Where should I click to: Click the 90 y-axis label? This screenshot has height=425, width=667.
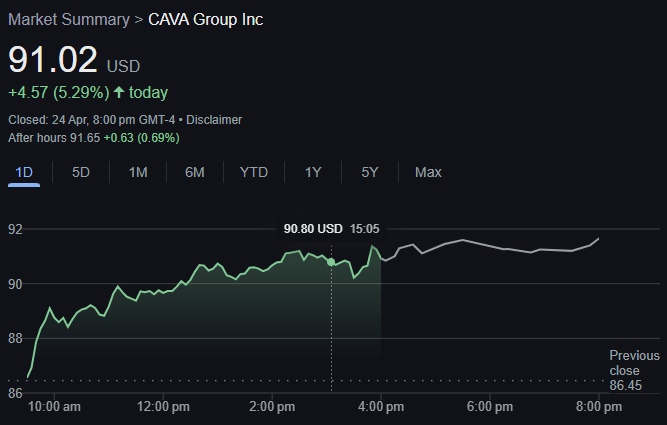pos(15,284)
